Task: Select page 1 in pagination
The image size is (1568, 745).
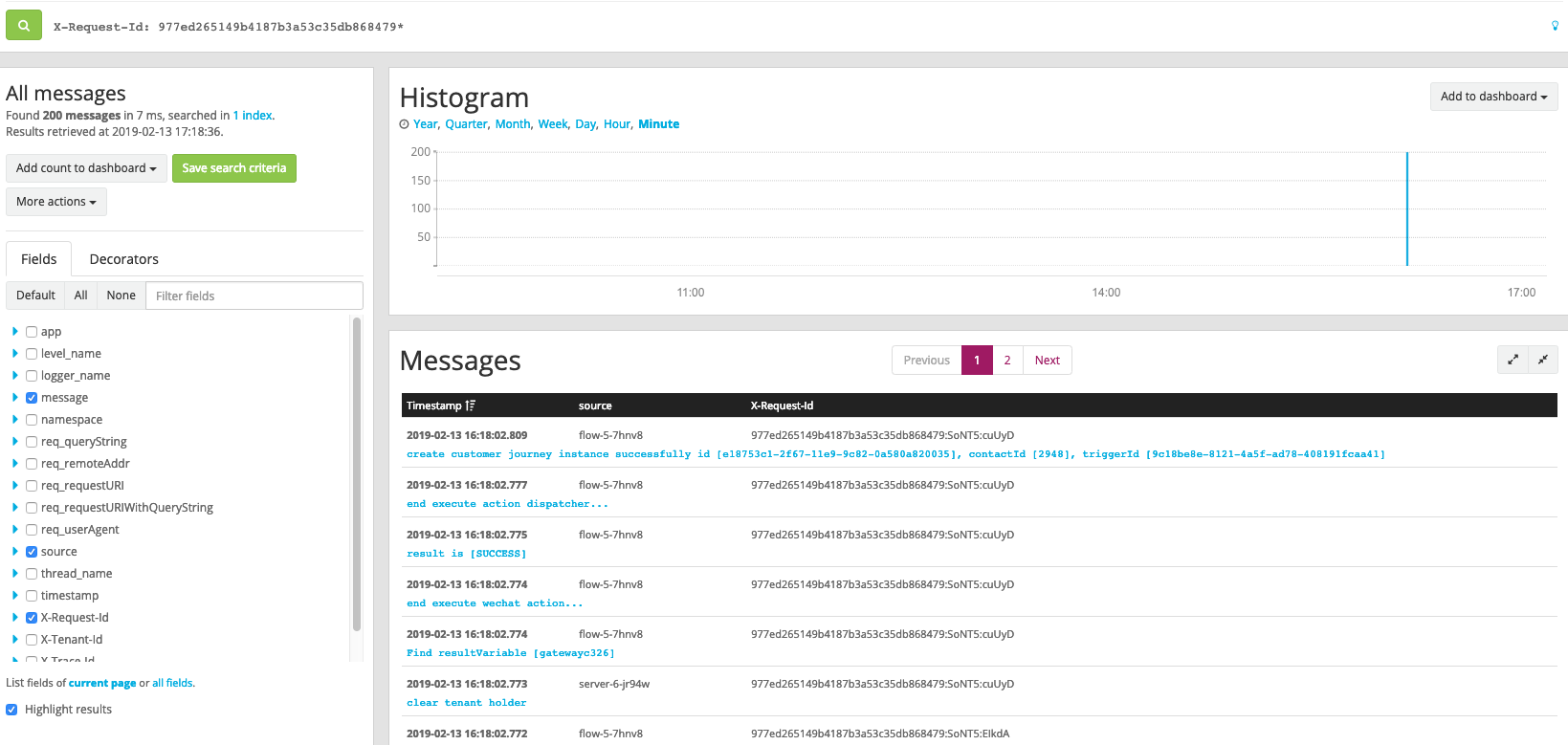Action: [977, 361]
